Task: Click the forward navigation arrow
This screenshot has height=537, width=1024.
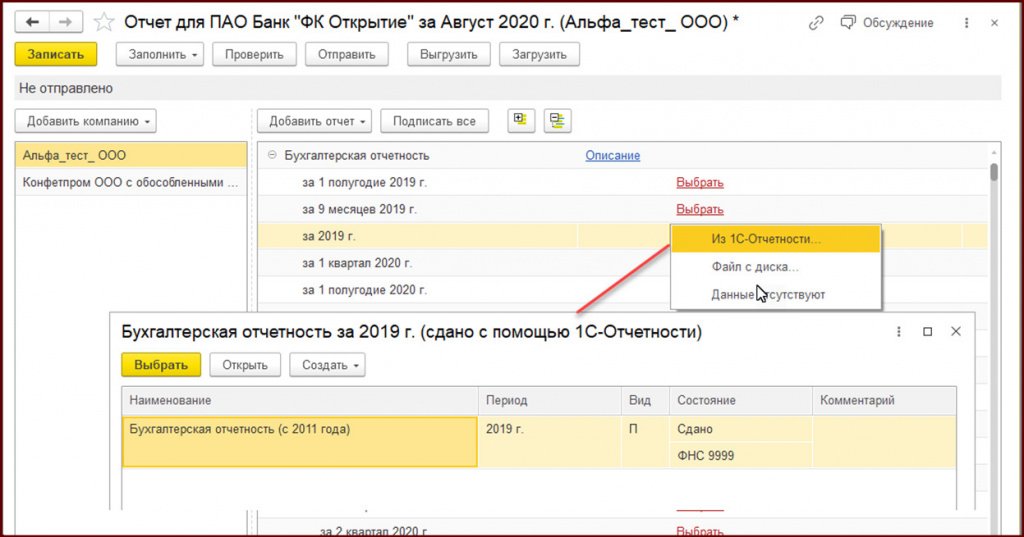Action: click(x=66, y=22)
